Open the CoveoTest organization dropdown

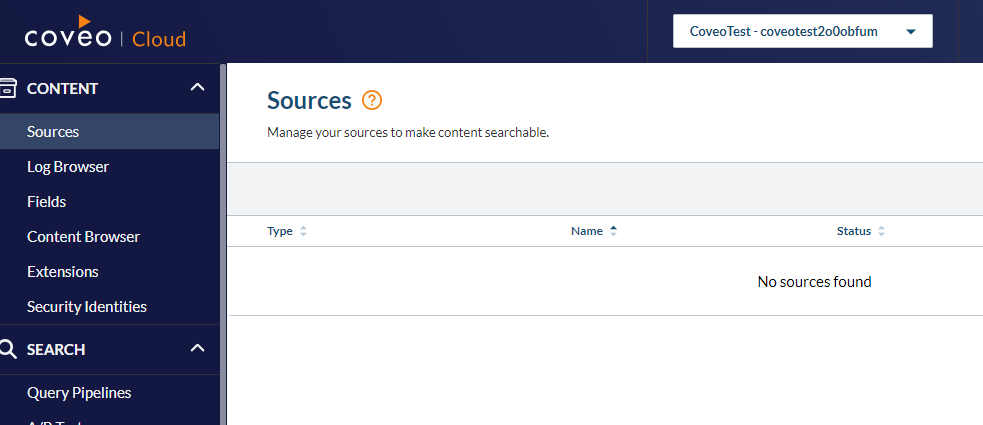click(802, 31)
